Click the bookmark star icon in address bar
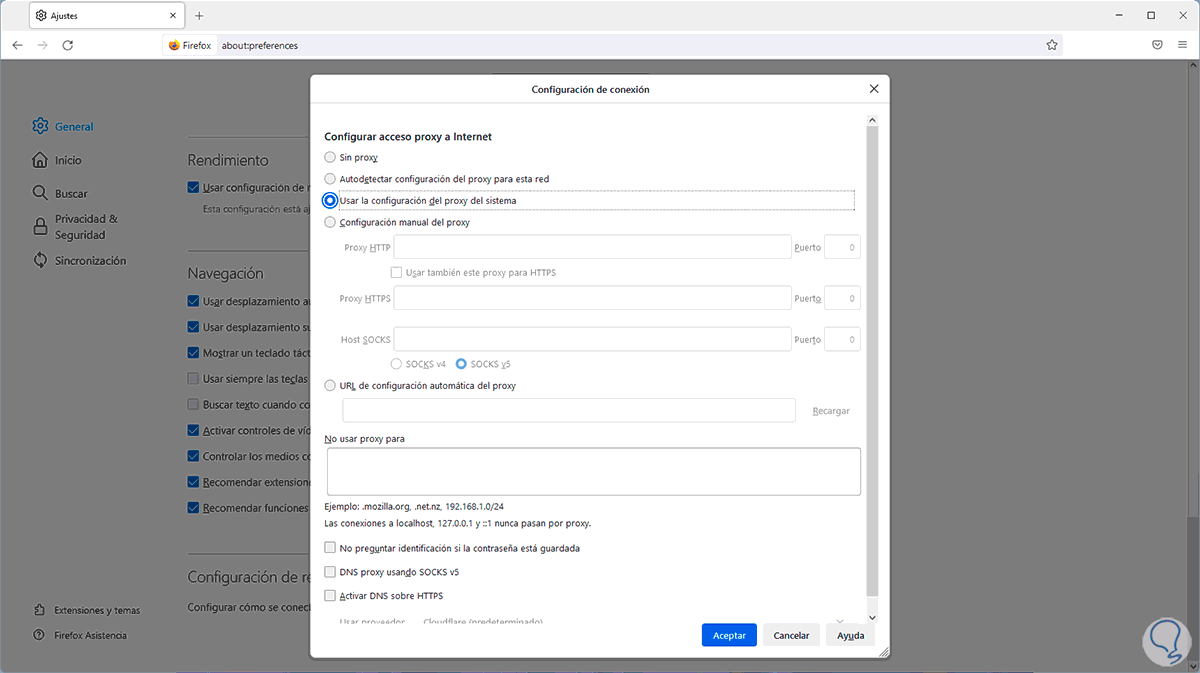The height and width of the screenshot is (673, 1200). click(1052, 45)
